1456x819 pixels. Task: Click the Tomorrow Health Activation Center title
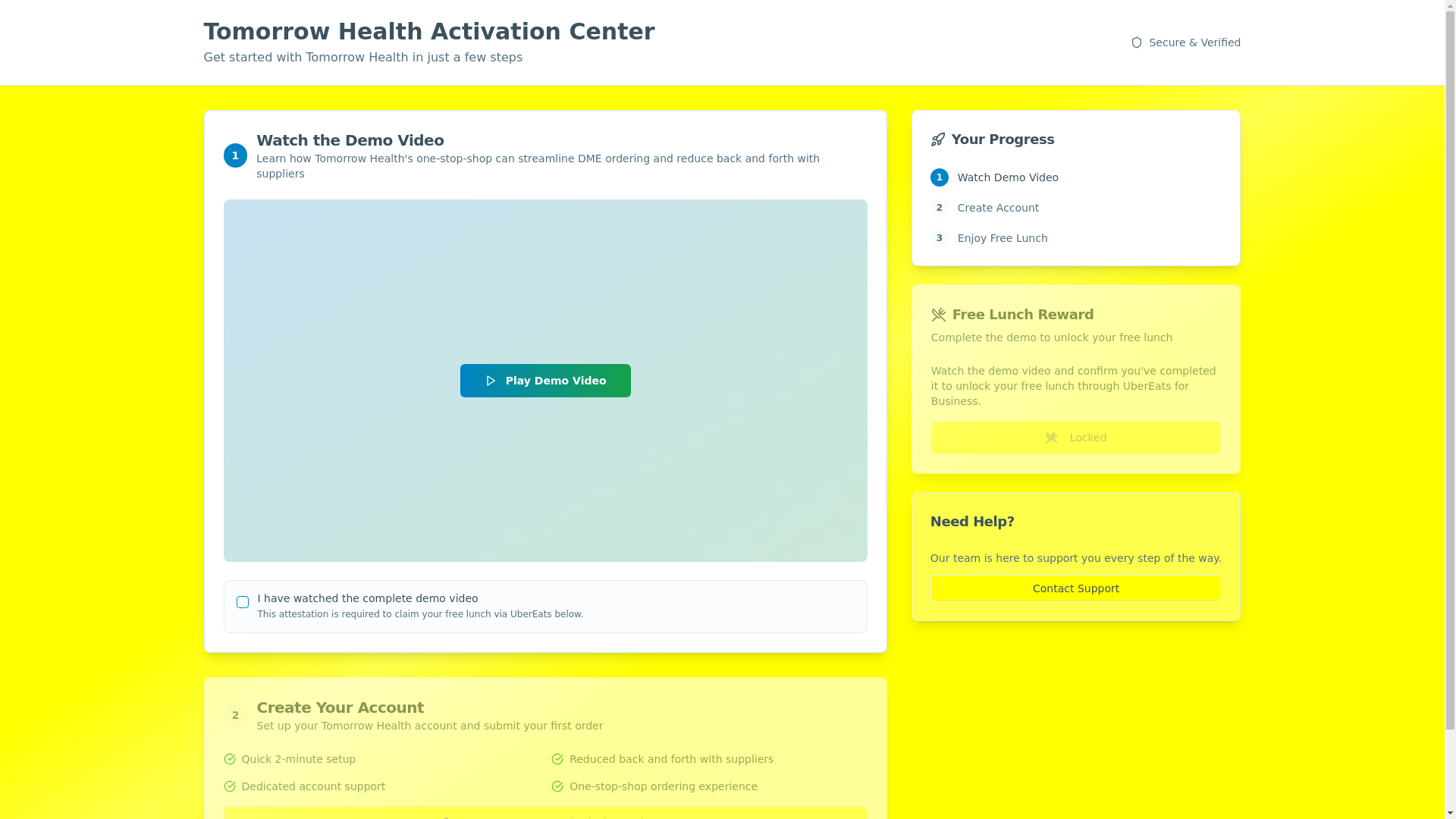[x=429, y=31]
